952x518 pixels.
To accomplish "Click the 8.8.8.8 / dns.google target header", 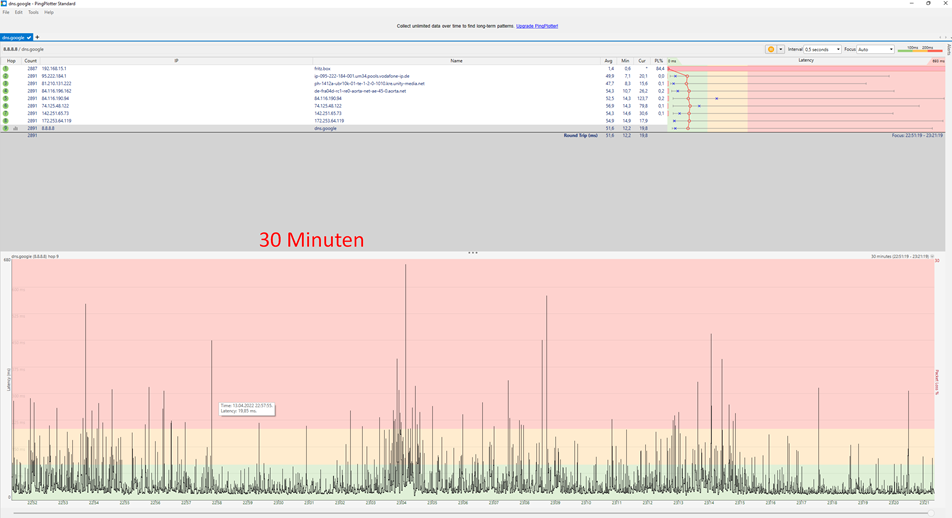I will (24, 49).
